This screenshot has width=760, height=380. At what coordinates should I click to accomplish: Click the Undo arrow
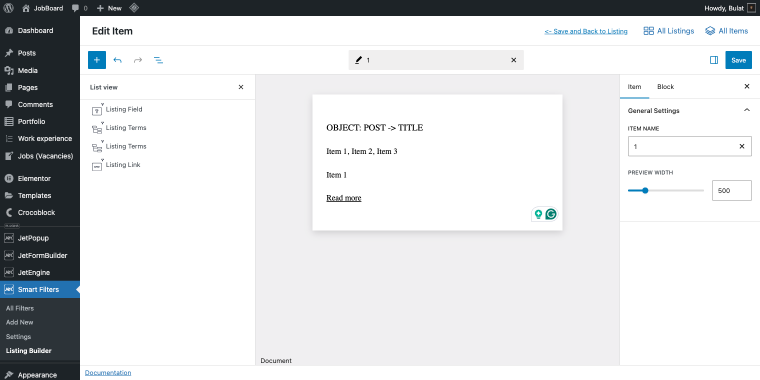(x=117, y=60)
